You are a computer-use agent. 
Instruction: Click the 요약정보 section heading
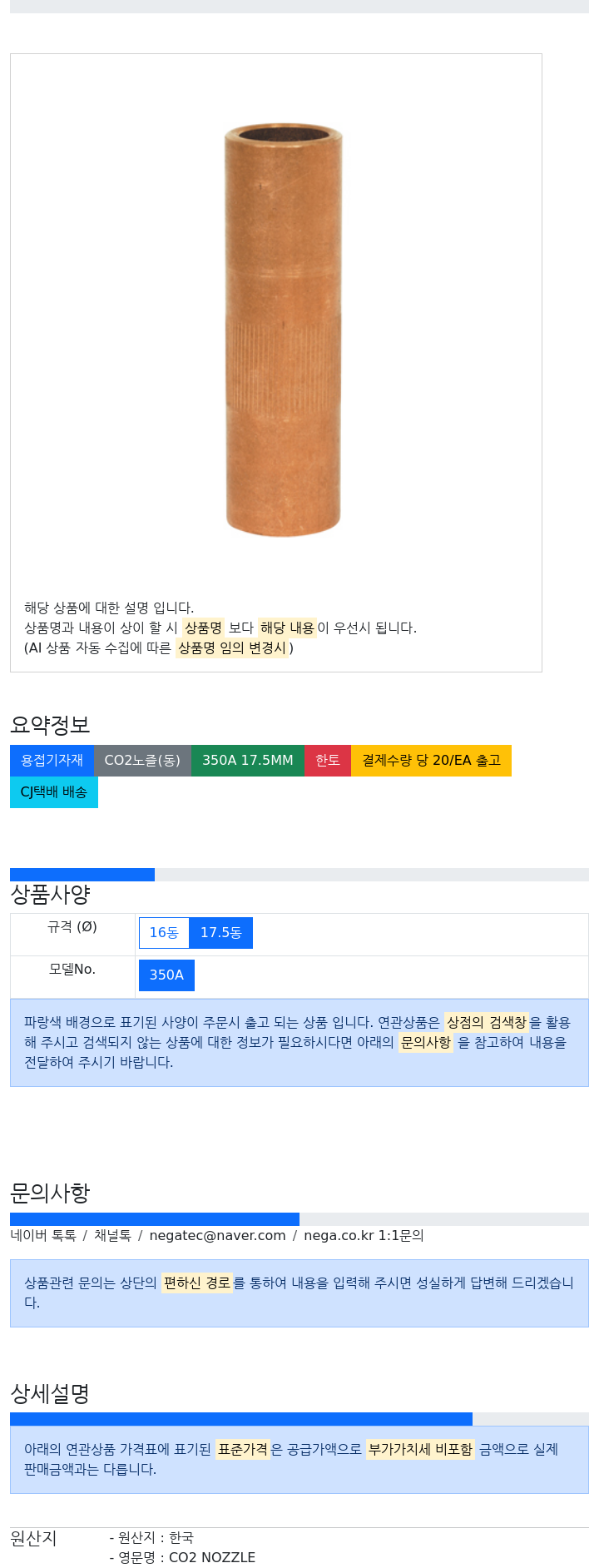coord(50,725)
